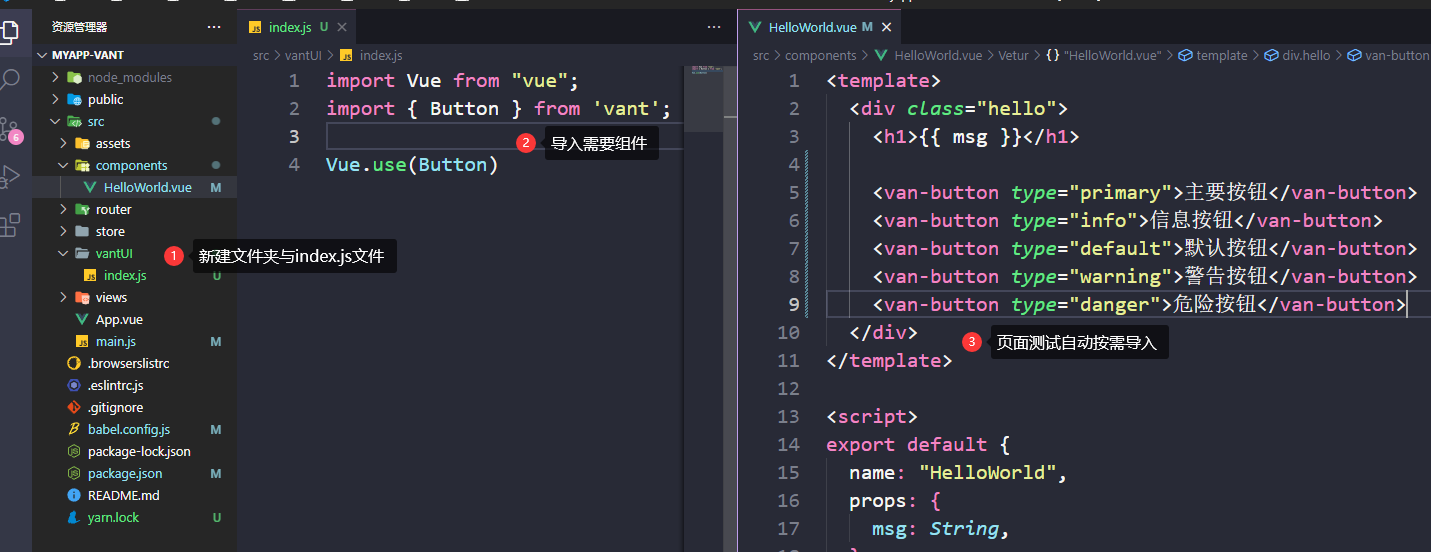The image size is (1431, 552).
Task: Open the Search view icon
Action: point(11,80)
